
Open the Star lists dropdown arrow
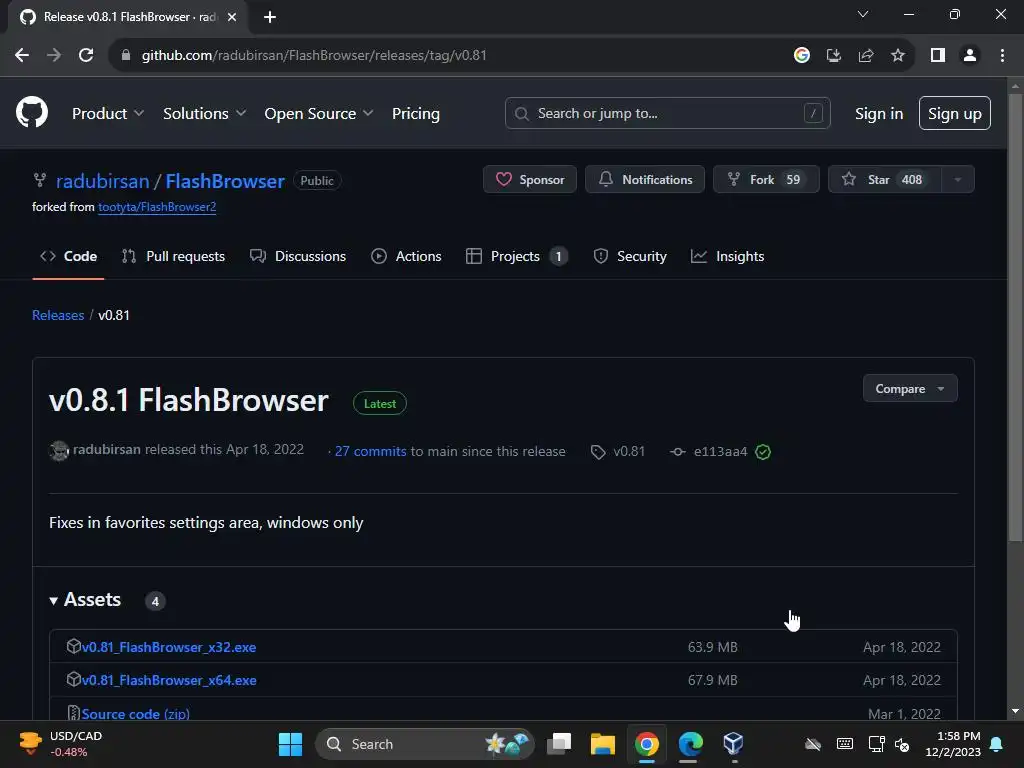coord(957,180)
